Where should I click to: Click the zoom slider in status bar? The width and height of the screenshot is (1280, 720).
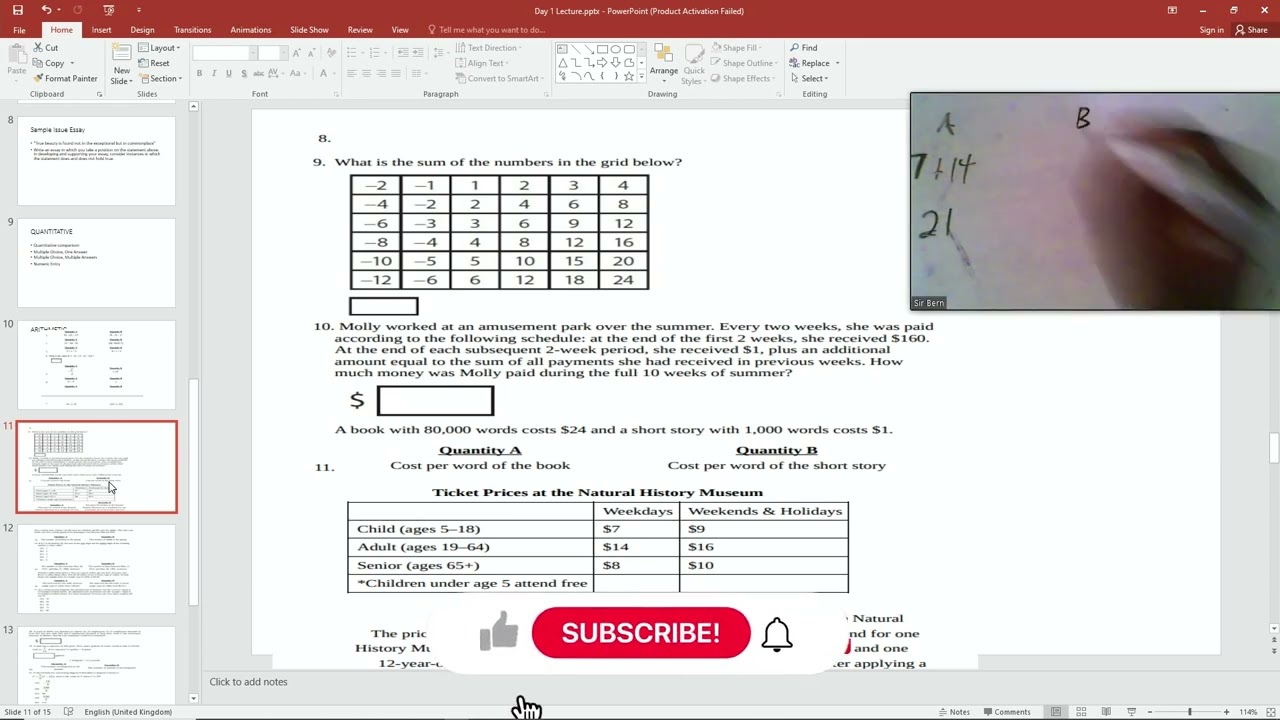1189,712
